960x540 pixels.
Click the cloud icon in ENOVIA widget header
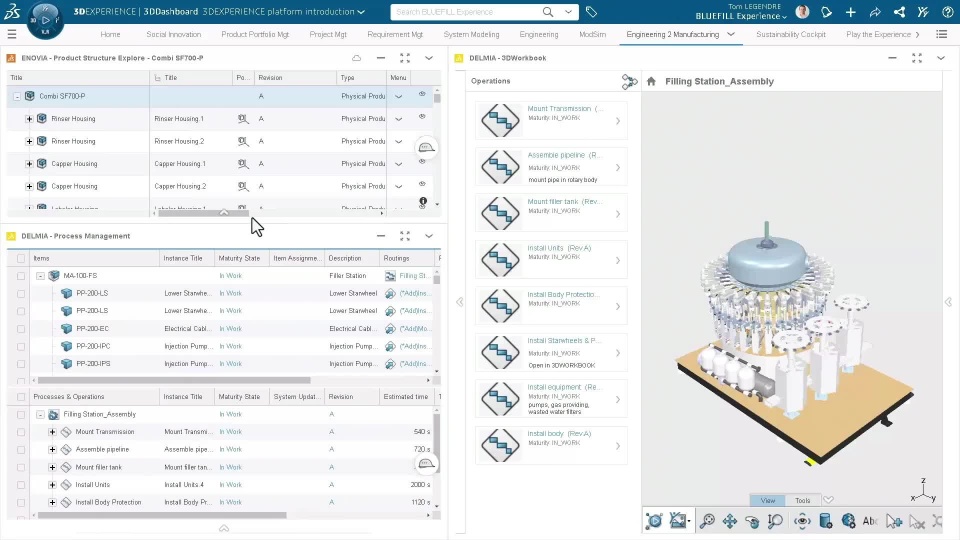tap(356, 58)
